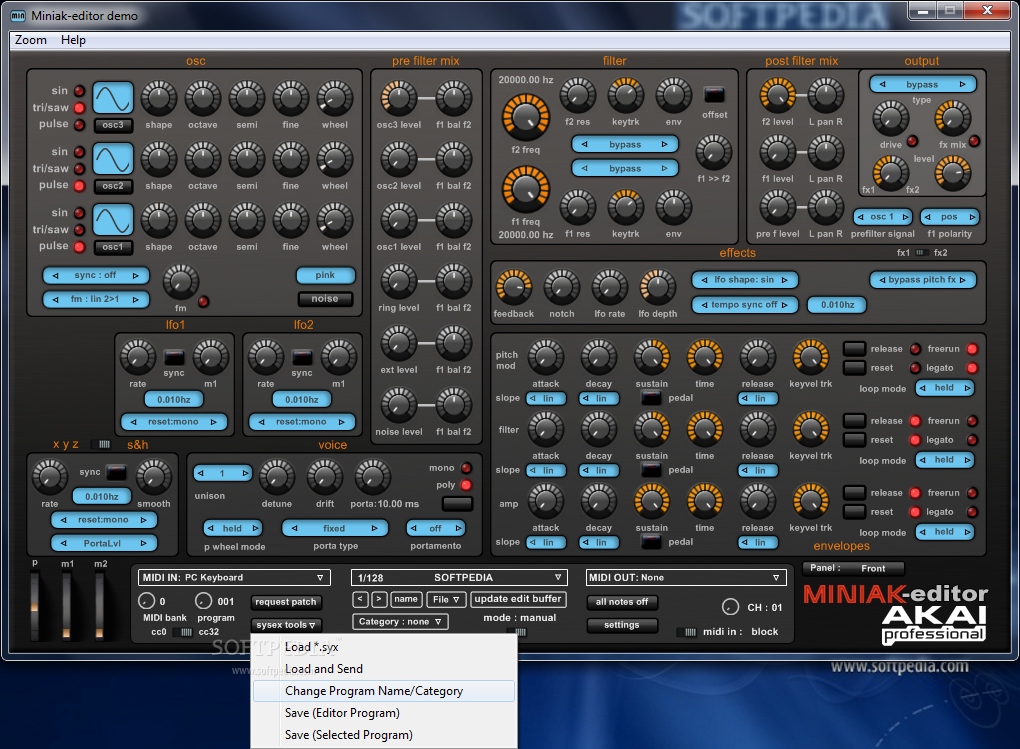This screenshot has height=749, width=1020.
Task: Open the MIDI OUT None dropdown
Action: click(x=686, y=578)
